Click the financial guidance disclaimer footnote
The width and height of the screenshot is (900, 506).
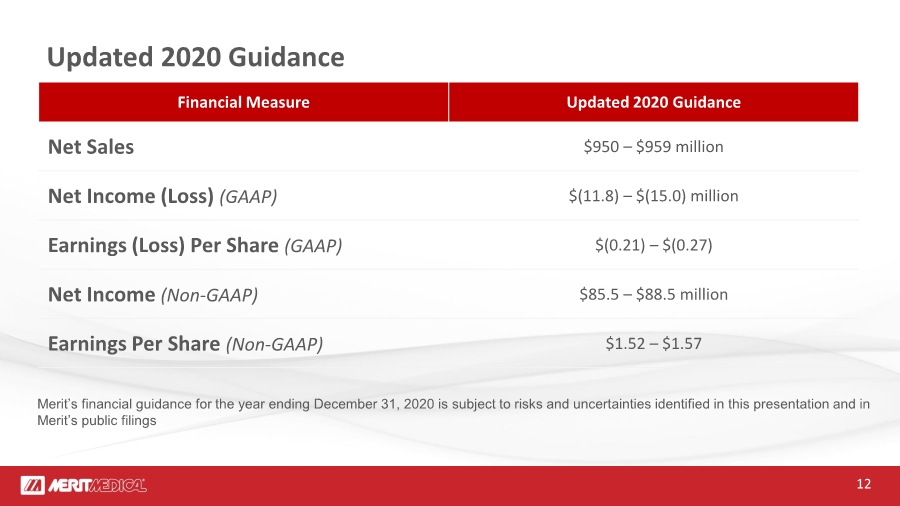click(453, 412)
